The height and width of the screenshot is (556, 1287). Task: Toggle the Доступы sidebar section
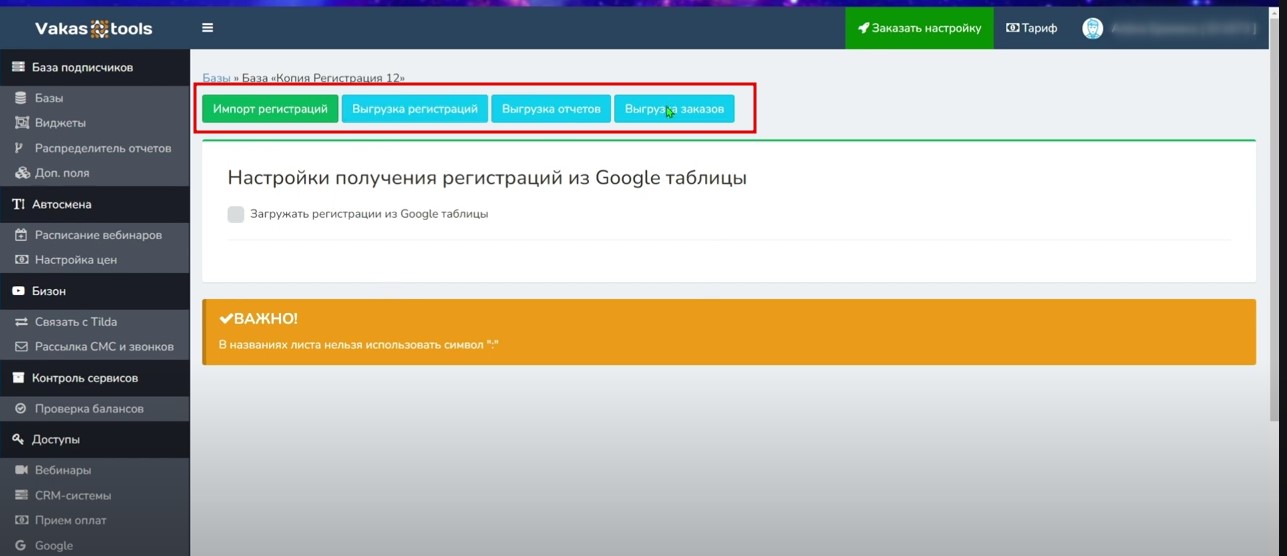click(55, 440)
